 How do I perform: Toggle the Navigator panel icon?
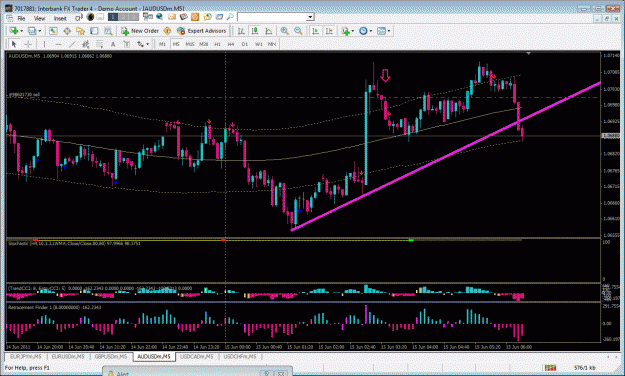click(x=81, y=31)
